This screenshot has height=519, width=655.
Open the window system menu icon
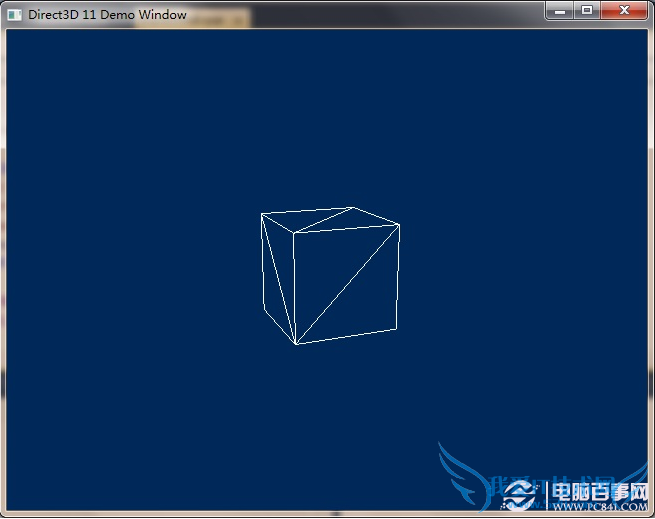15,15
